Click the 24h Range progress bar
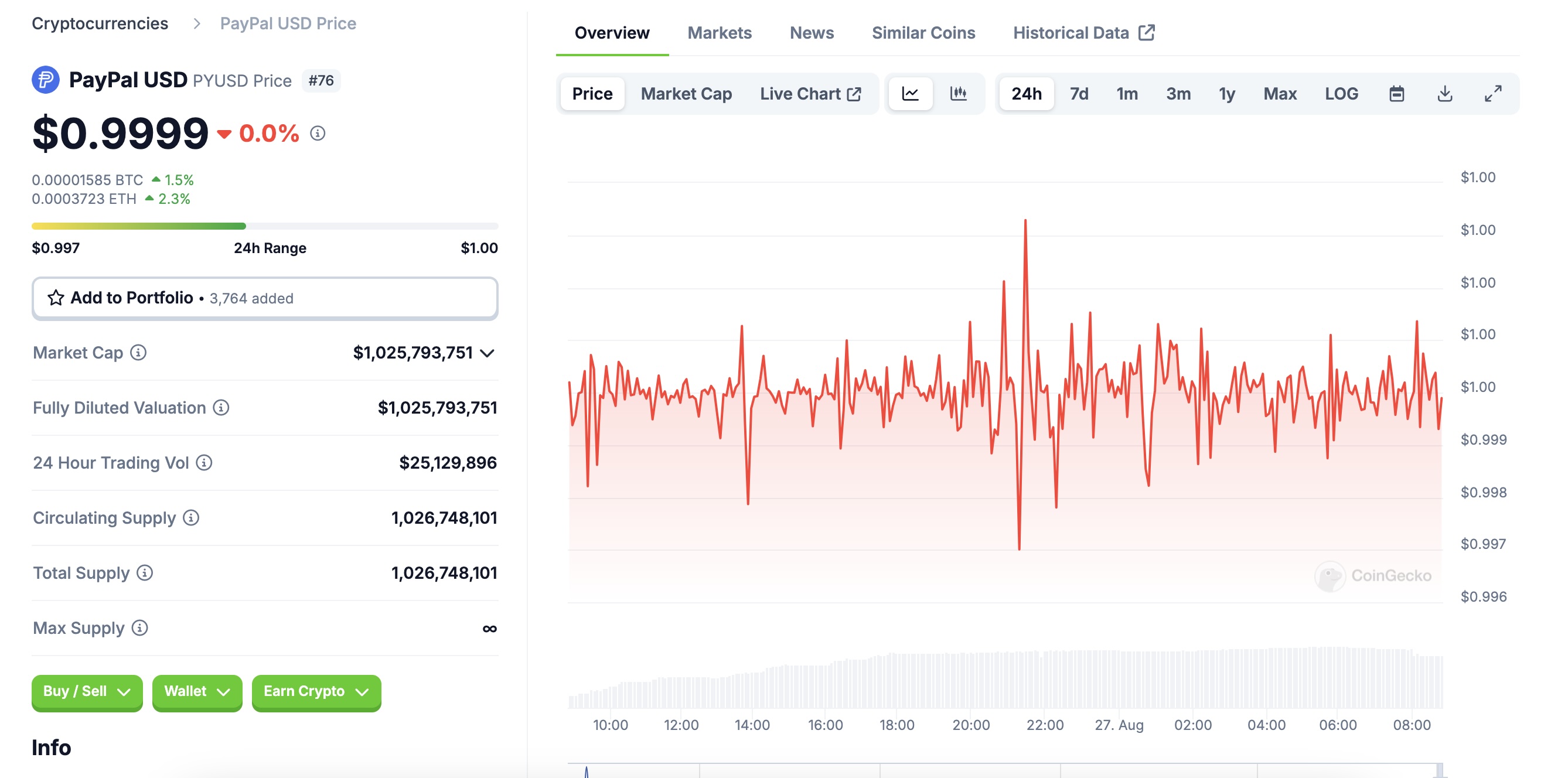 pyautogui.click(x=265, y=226)
